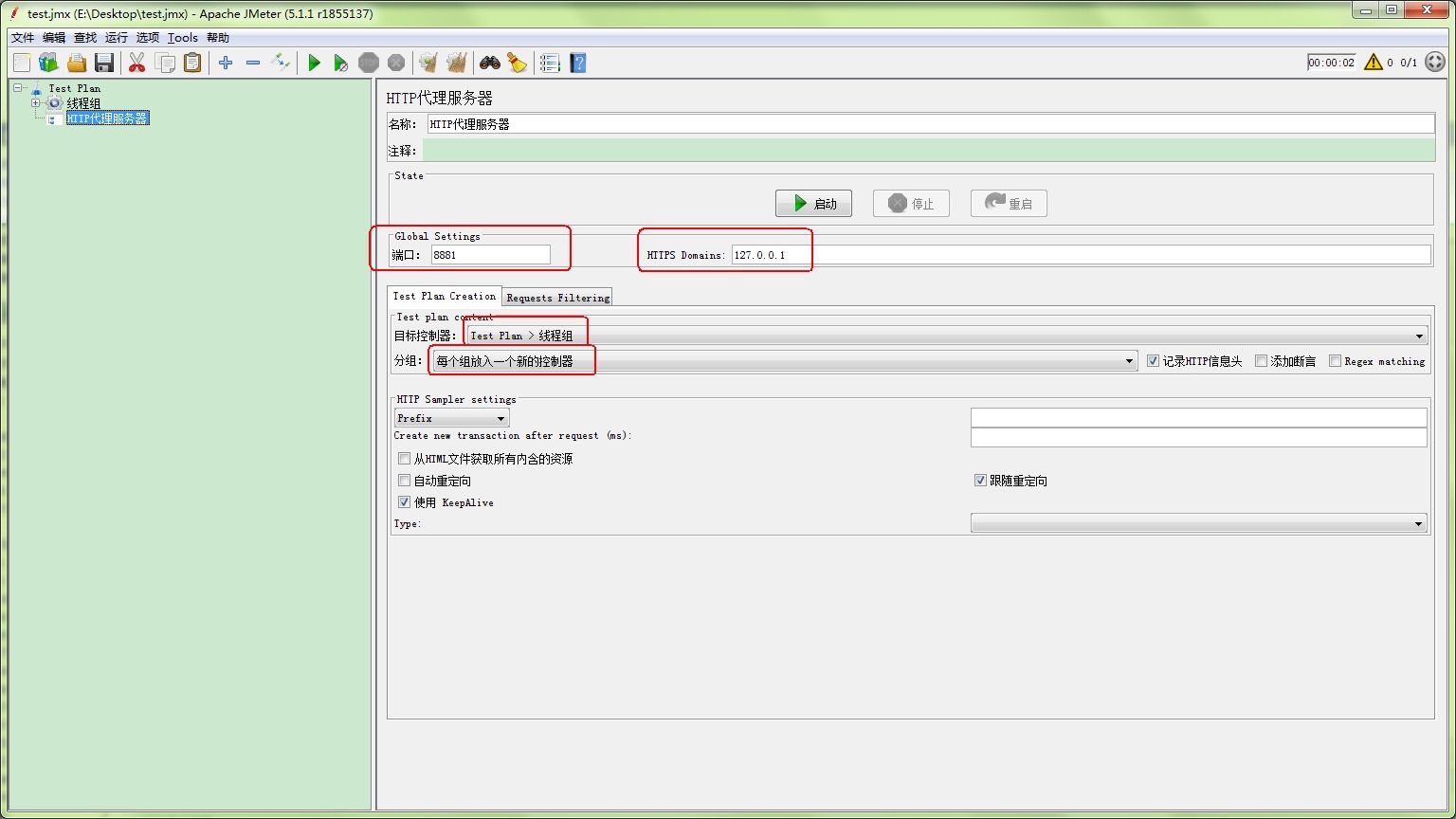Enable the 添加断言 checkbox

point(1261,361)
